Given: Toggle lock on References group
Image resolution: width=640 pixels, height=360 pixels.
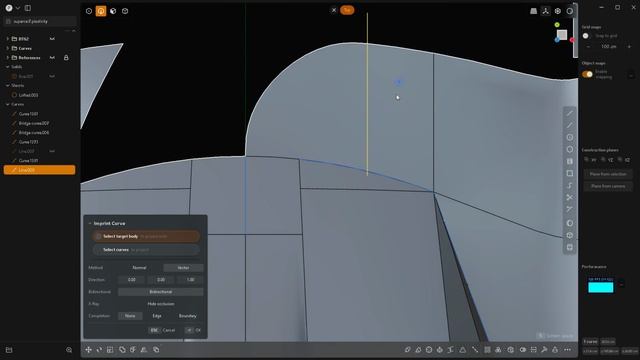Looking at the screenshot, I should pos(66,58).
